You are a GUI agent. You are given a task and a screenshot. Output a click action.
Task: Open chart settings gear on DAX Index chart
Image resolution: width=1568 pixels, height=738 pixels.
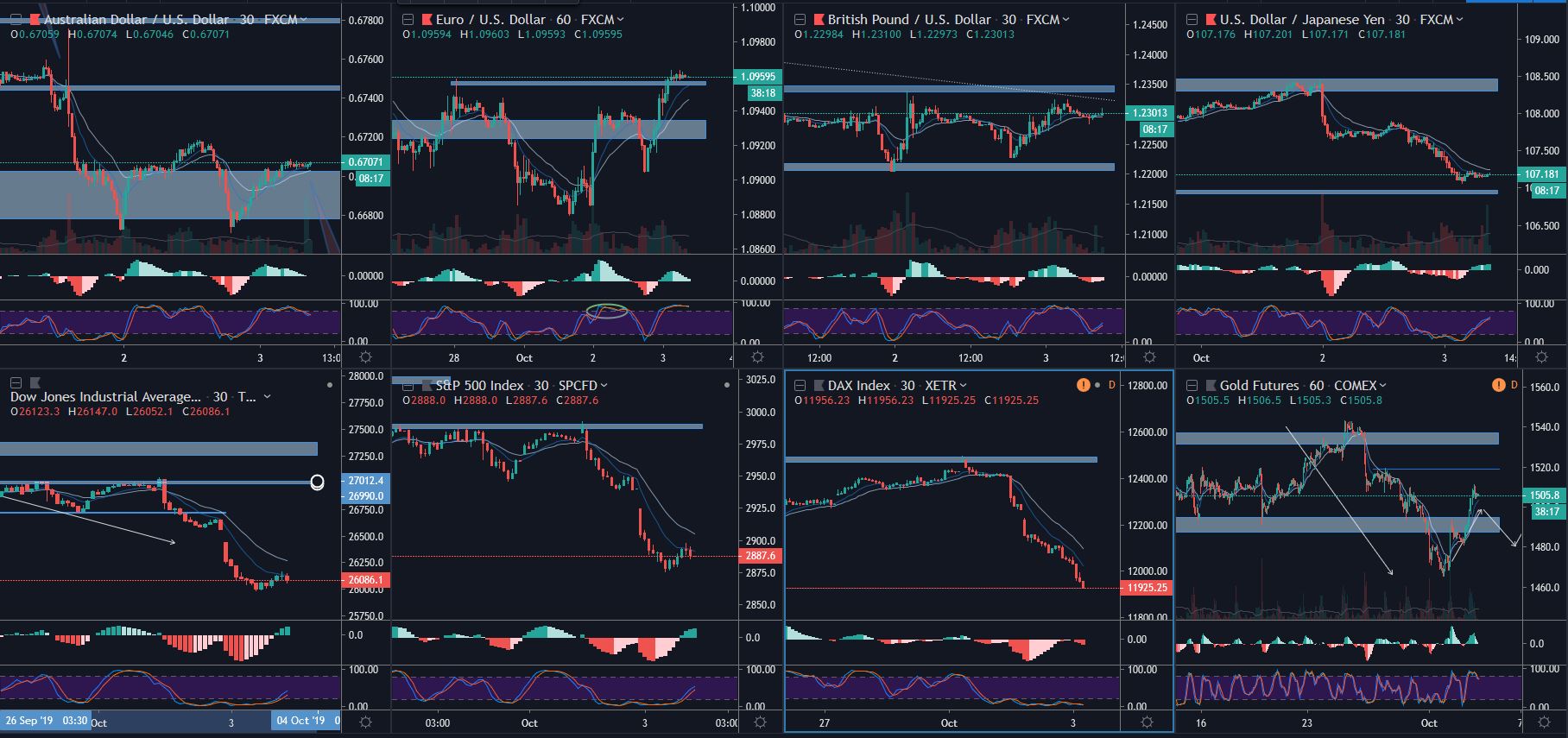pos(1147,722)
